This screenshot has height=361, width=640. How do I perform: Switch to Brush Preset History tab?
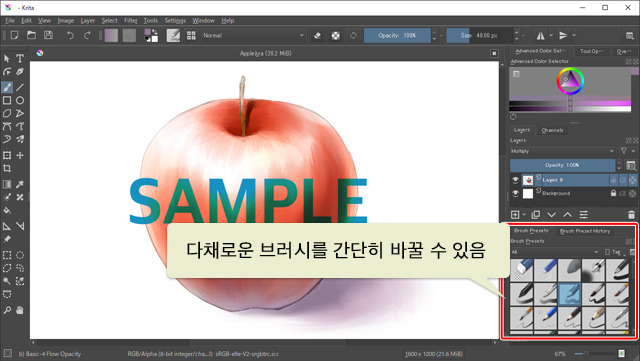click(x=585, y=231)
